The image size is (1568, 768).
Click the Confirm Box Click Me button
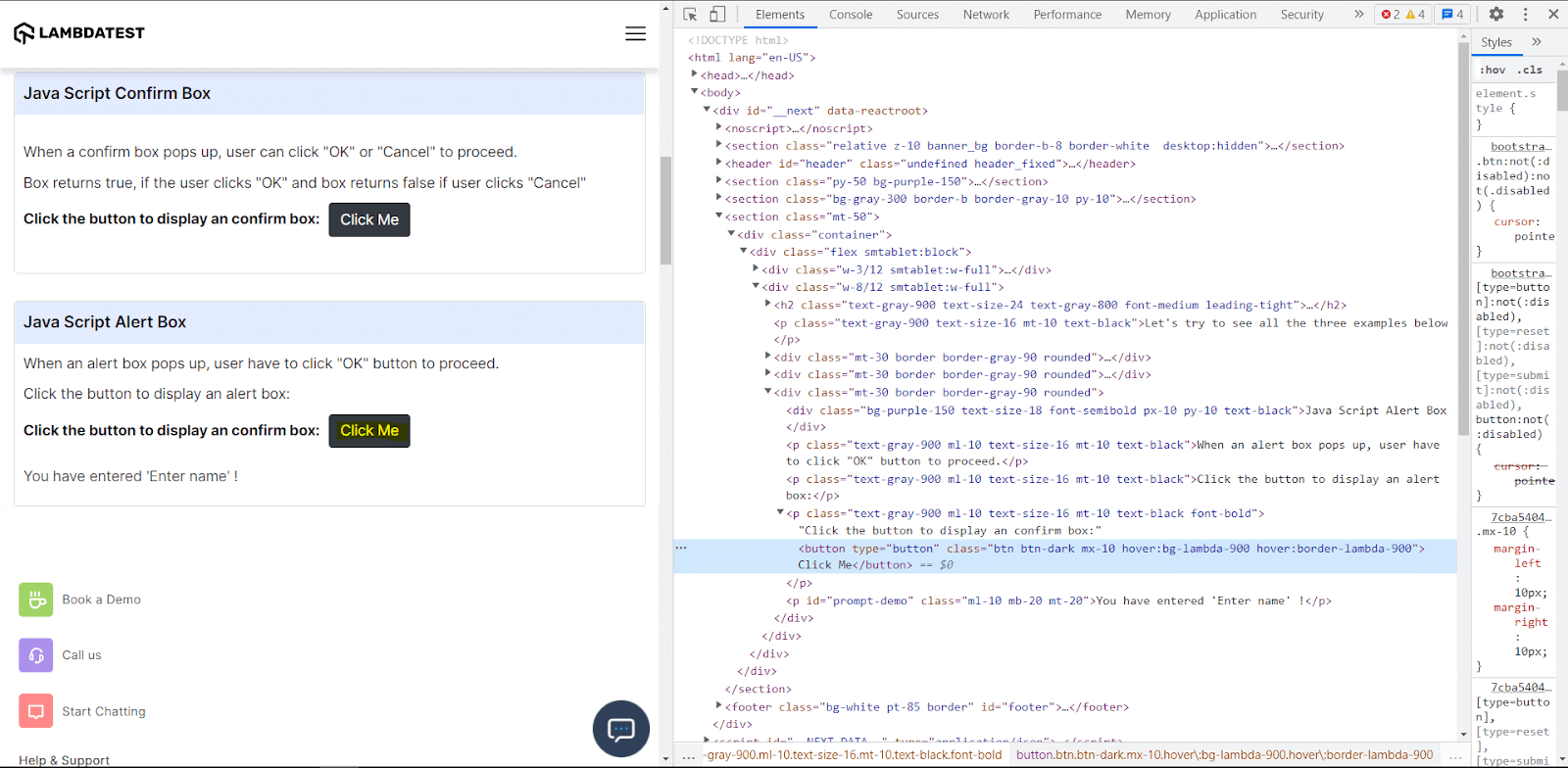click(368, 220)
